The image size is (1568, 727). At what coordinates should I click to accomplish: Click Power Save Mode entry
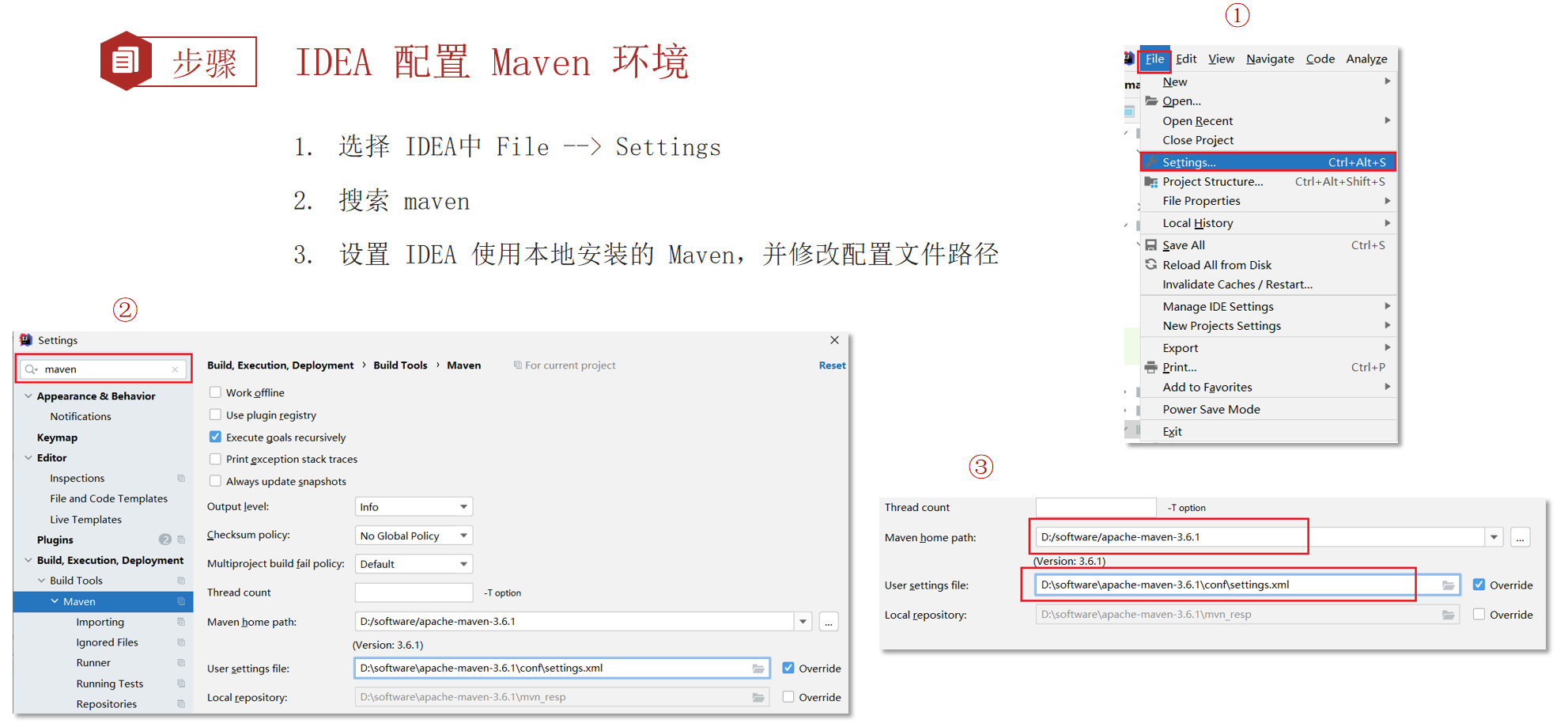tap(1268, 410)
